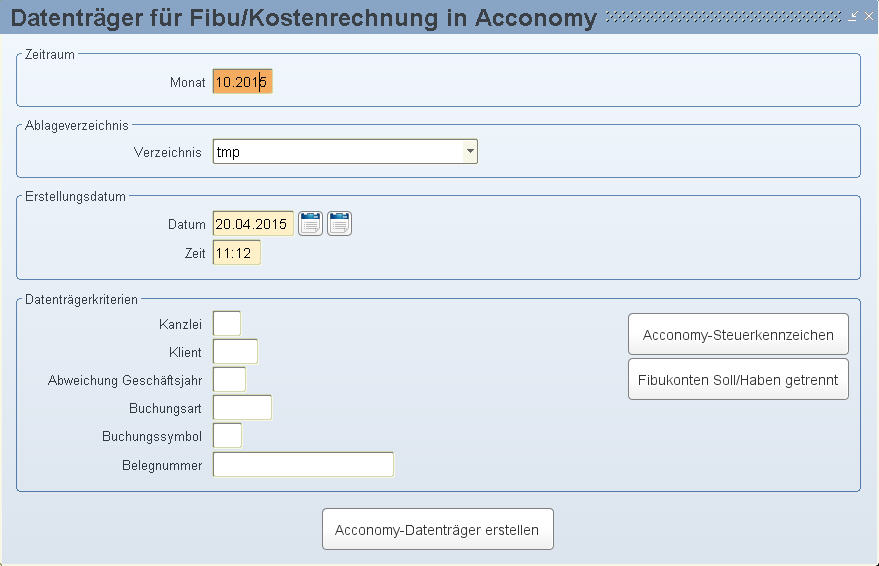Close the Datenträger dialog window
Screen dimensions: 879x566
[868, 16]
